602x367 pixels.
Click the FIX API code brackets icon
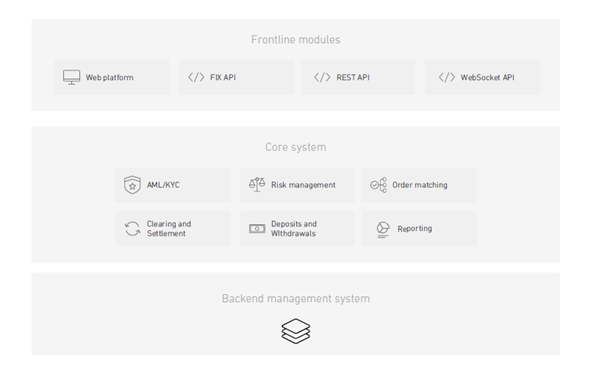pyautogui.click(x=196, y=77)
